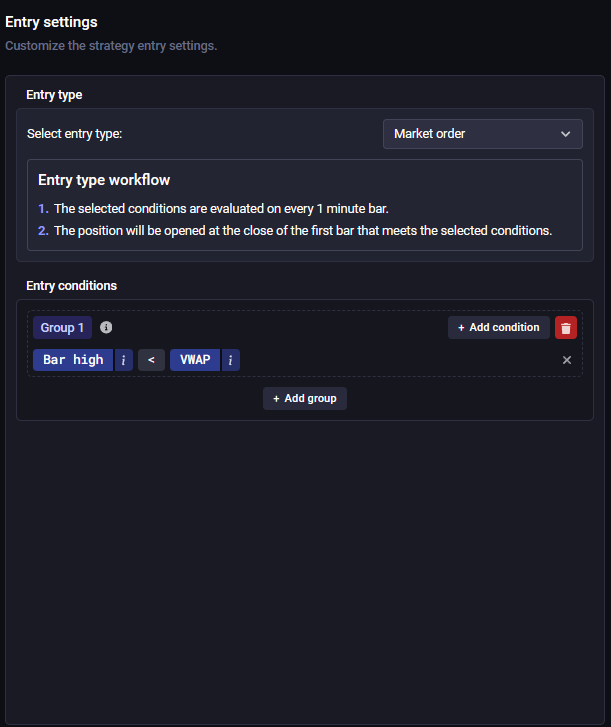Remove the Bar high < VWAP condition
Image resolution: width=611 pixels, height=727 pixels.
coord(566,360)
